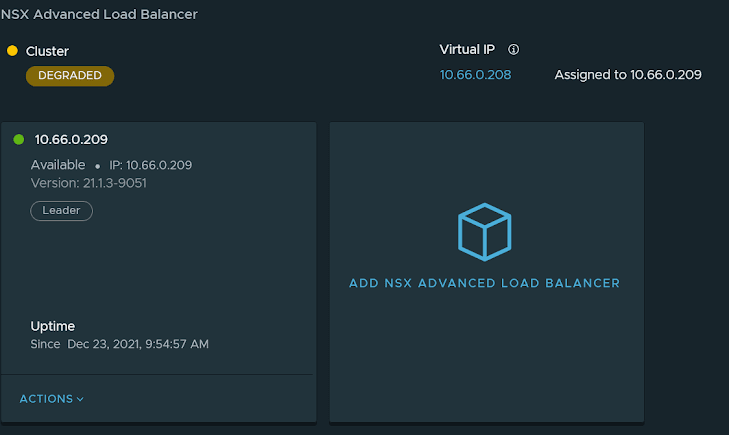Click the DEGRADED status badge

70,76
